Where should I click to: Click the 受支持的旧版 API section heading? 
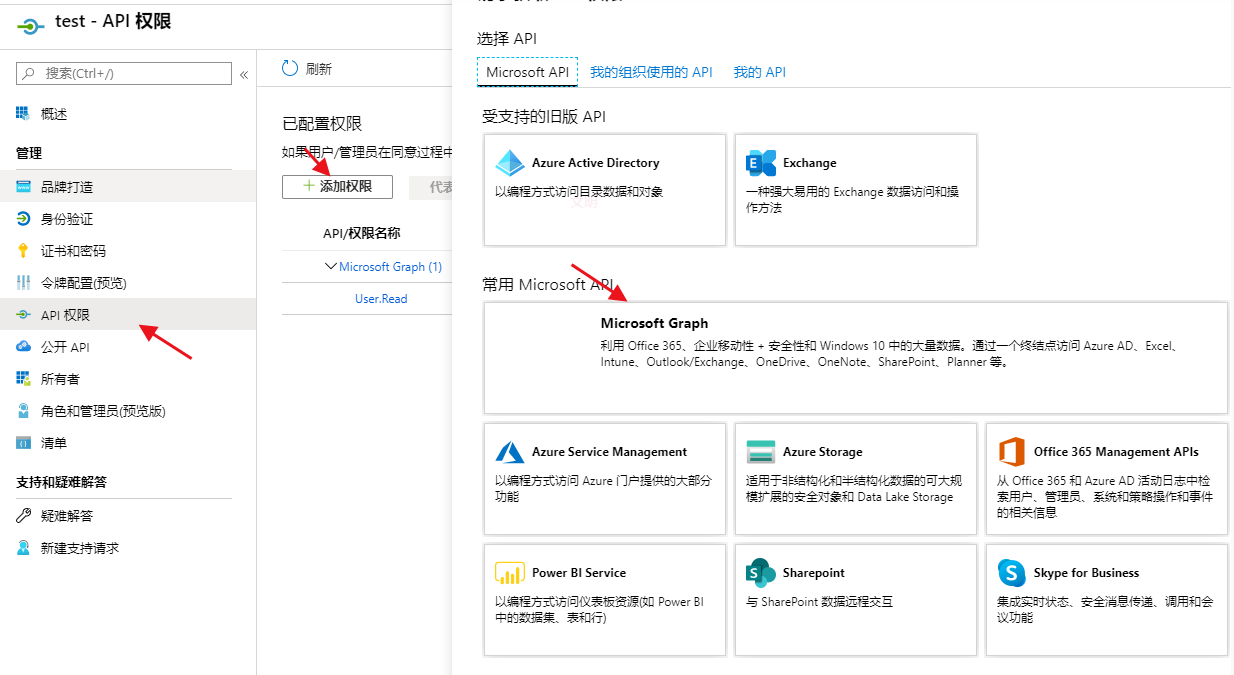544,116
